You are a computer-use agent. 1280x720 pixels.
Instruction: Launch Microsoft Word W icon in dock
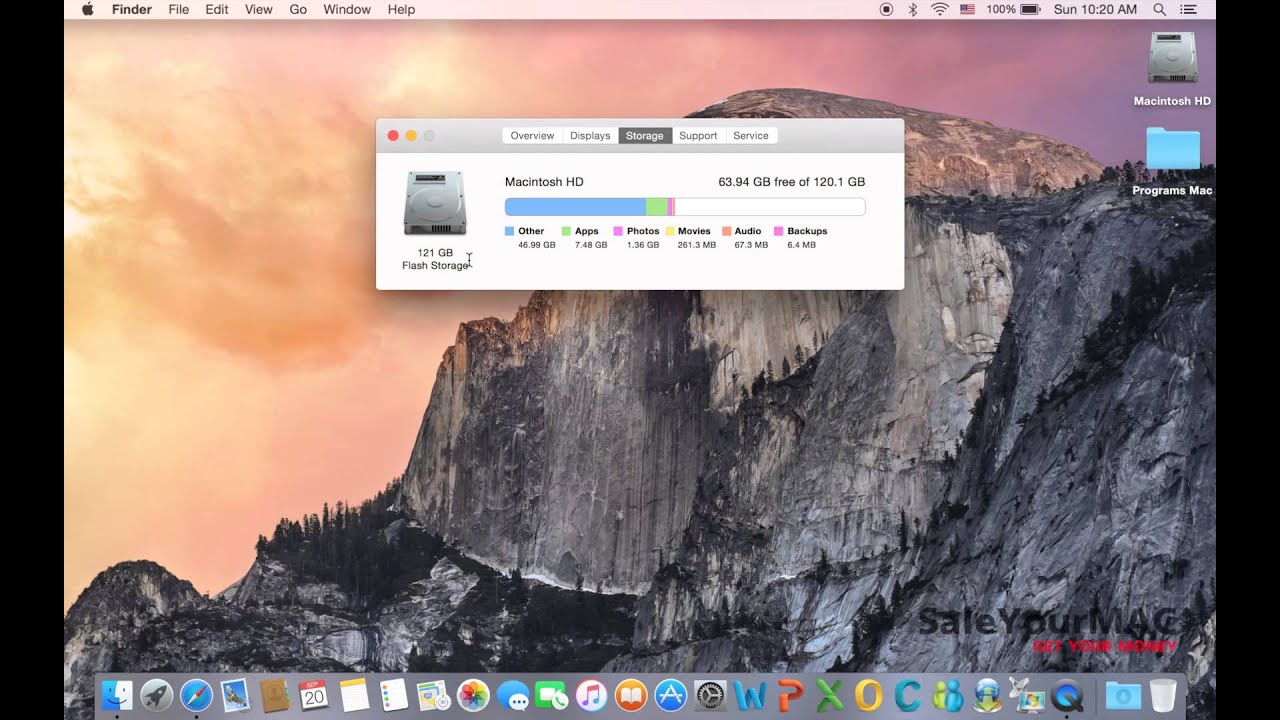[749, 695]
